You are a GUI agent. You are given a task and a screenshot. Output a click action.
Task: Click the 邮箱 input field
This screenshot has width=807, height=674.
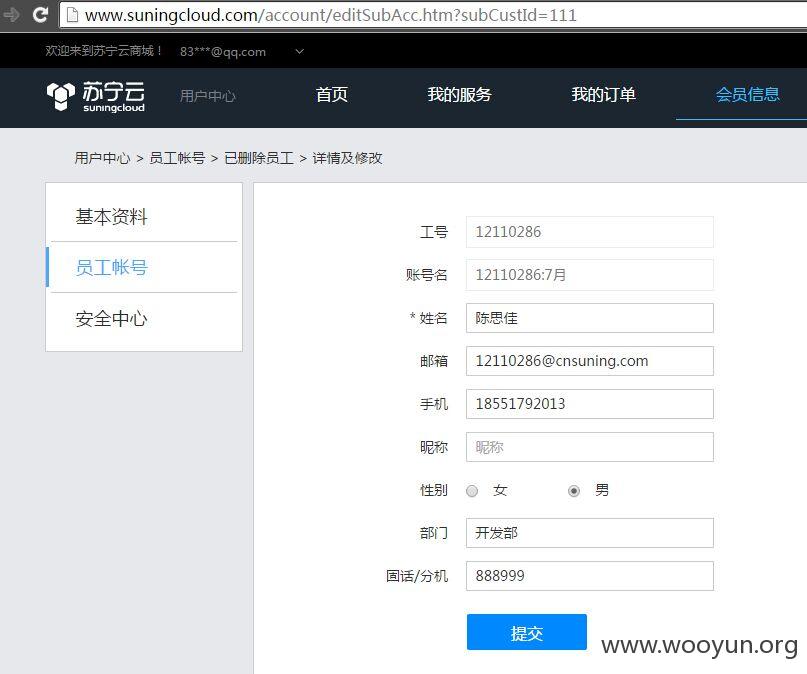point(590,361)
